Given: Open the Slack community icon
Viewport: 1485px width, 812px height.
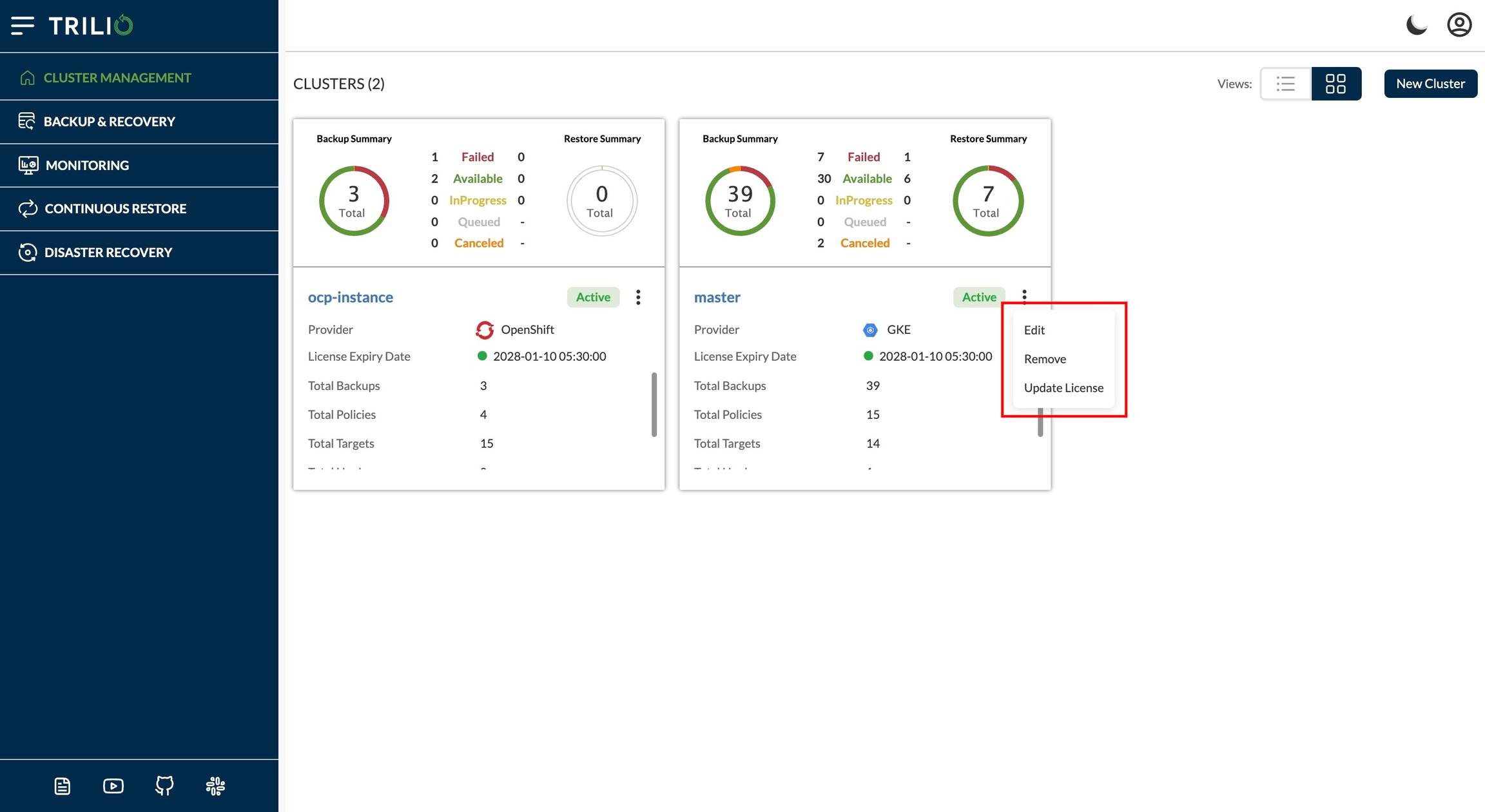Looking at the screenshot, I should (x=215, y=786).
